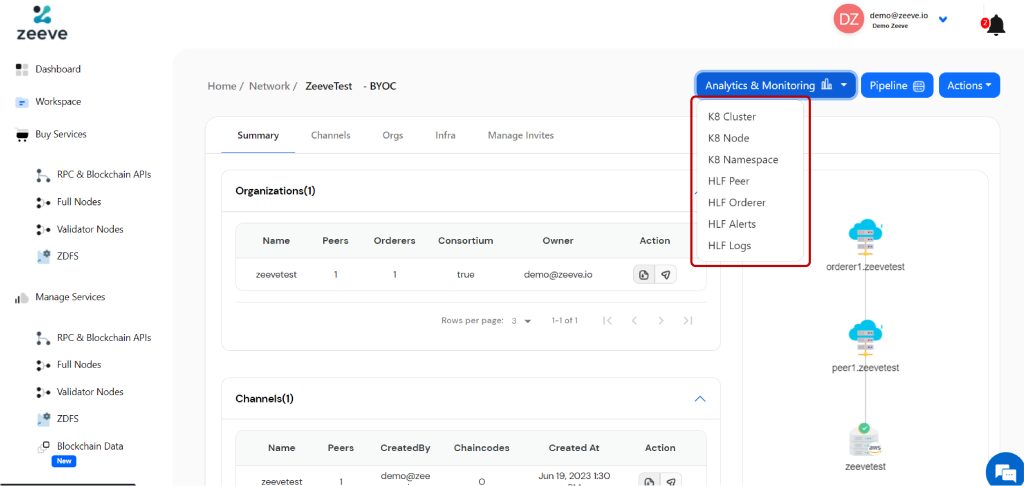Click the Created At column header
Image resolution: width=1024 pixels, height=486 pixels.
573,448
